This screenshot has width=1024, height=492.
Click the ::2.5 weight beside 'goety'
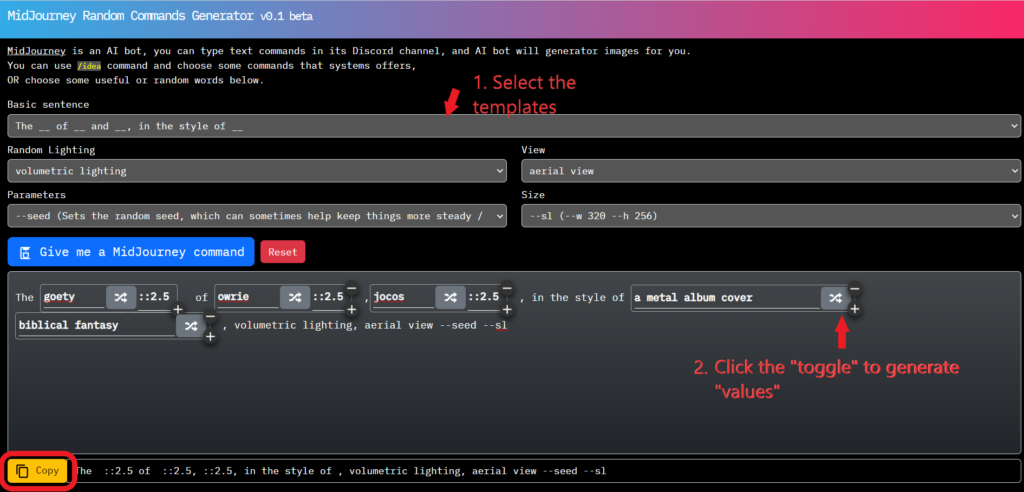[153, 297]
